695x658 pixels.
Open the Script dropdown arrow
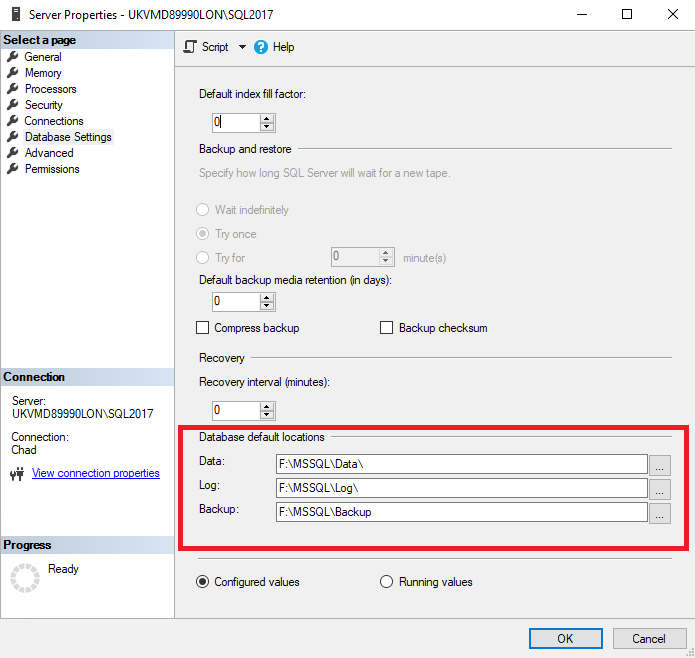pos(242,47)
